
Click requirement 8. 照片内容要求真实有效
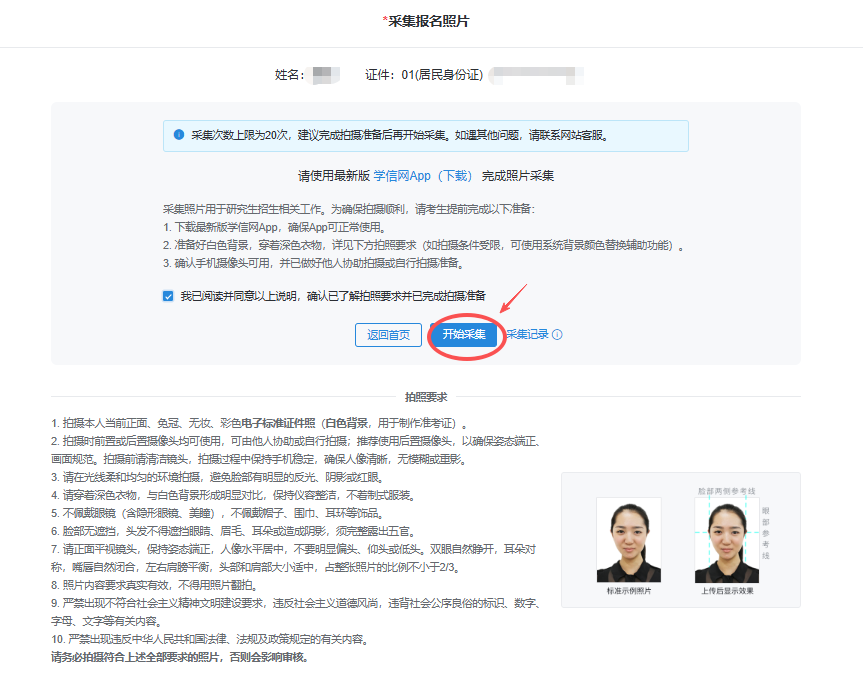155,585
